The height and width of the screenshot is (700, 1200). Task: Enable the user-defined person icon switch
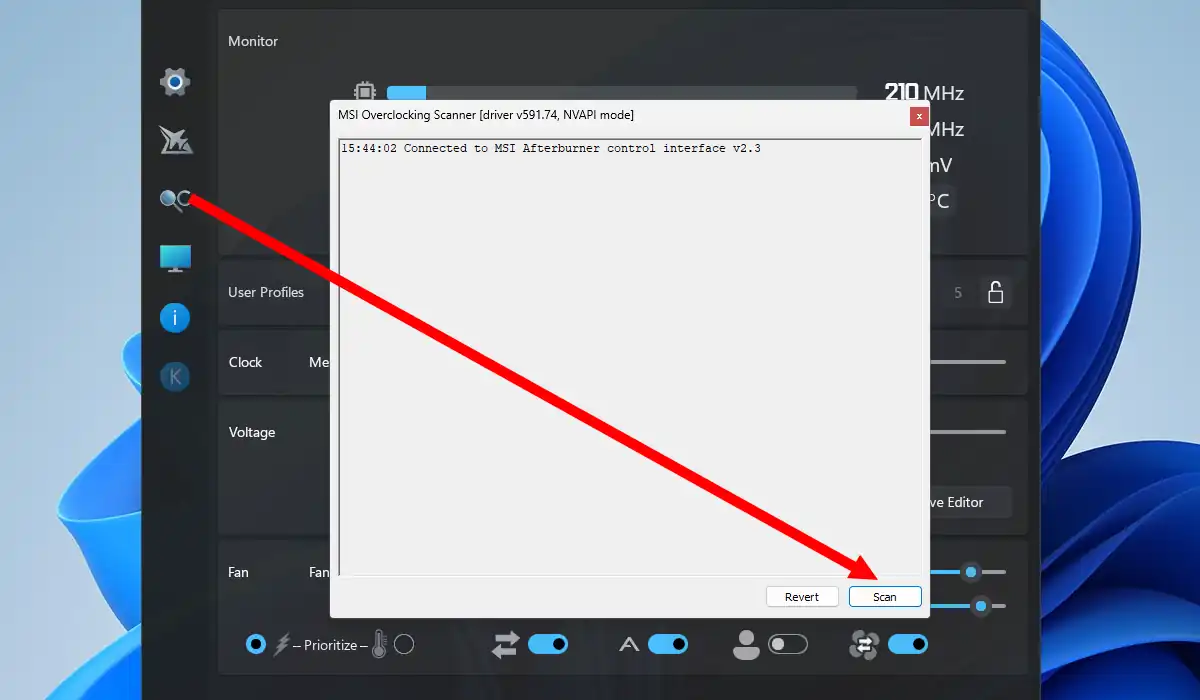pos(787,644)
